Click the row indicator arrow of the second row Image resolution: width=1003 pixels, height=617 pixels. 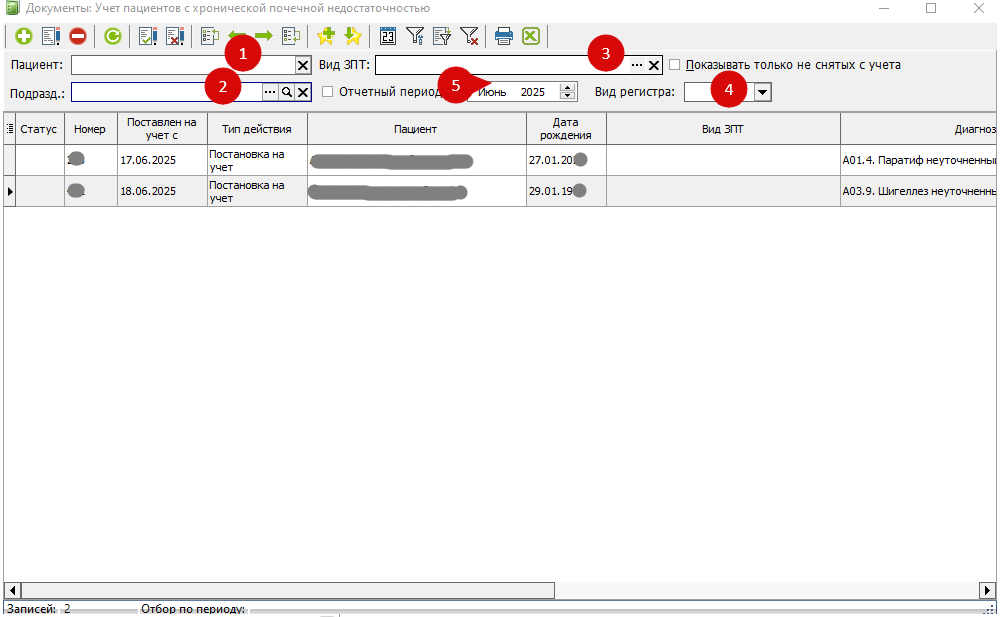pyautogui.click(x=10, y=191)
